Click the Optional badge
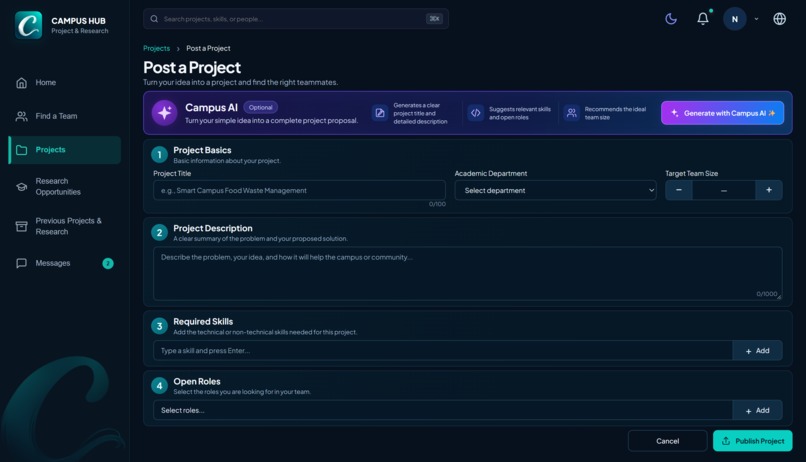Screen dimensions: 806x462 [x=261, y=107]
